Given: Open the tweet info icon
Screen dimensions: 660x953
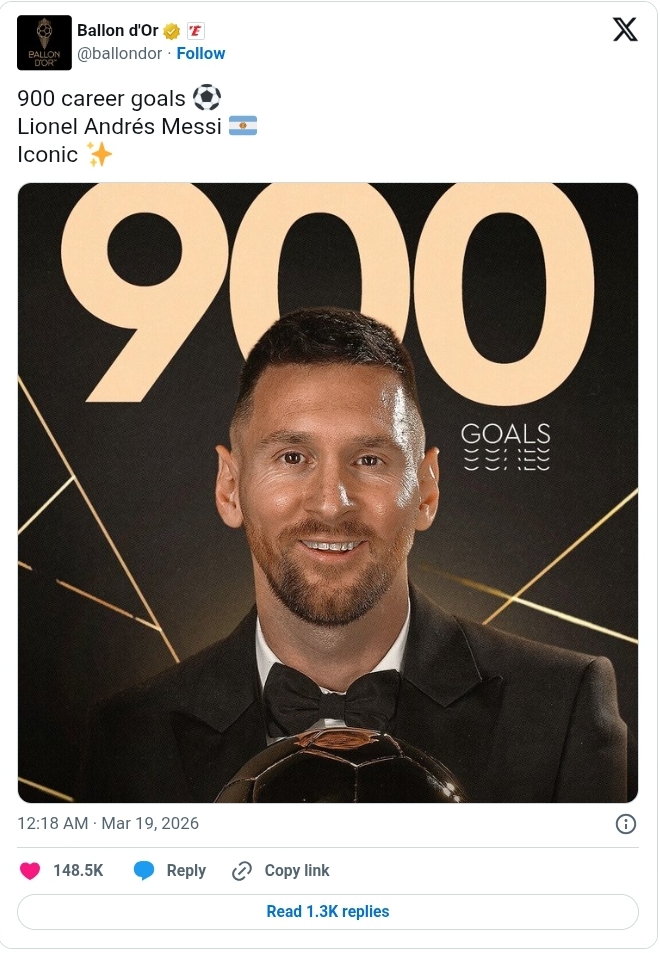Looking at the screenshot, I should (x=626, y=823).
